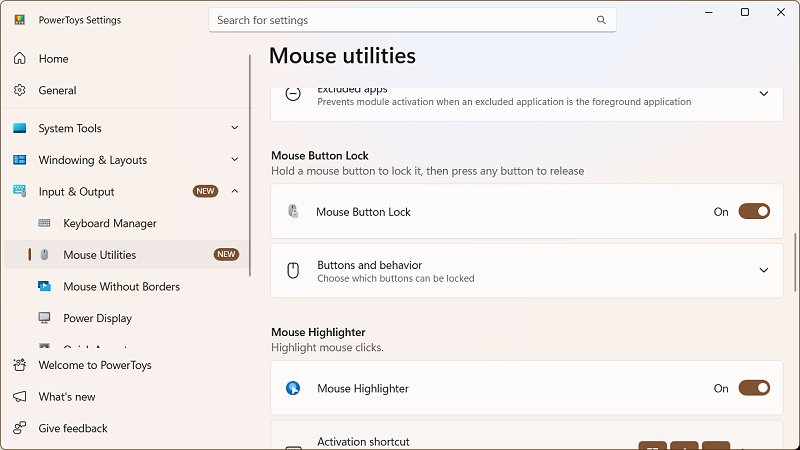Expand the Excluded apps section chevron
The height and width of the screenshot is (450, 800).
[764, 94]
